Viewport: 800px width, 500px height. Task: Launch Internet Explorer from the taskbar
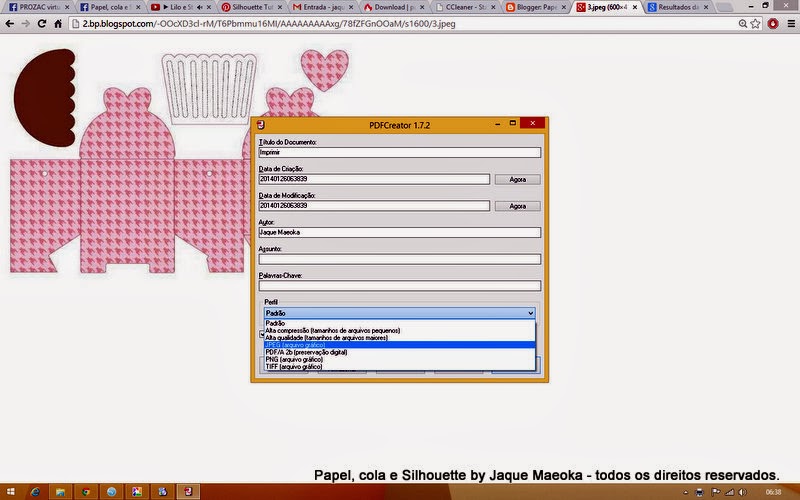click(x=35, y=492)
